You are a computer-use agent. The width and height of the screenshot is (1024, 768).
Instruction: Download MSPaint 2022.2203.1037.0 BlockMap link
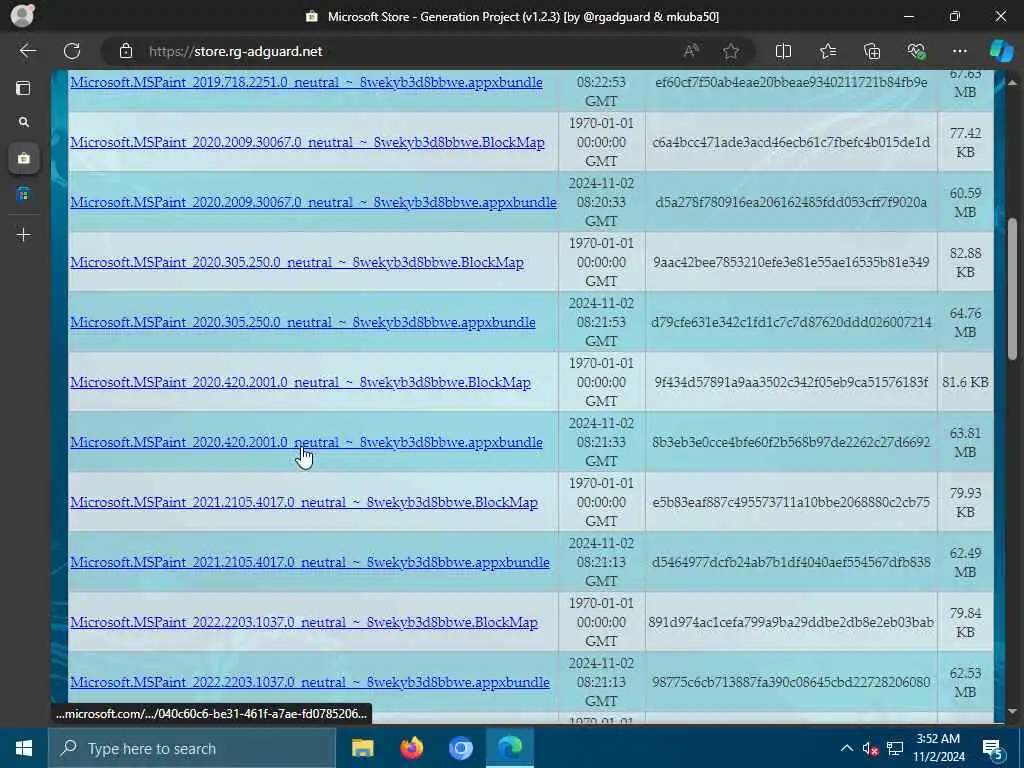coord(304,623)
